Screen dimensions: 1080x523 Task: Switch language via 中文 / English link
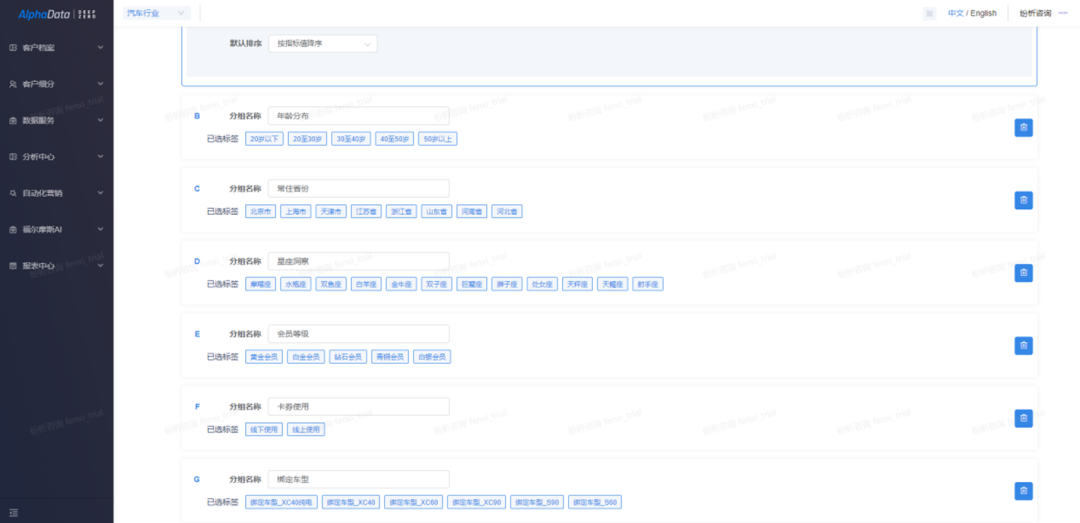coord(972,13)
